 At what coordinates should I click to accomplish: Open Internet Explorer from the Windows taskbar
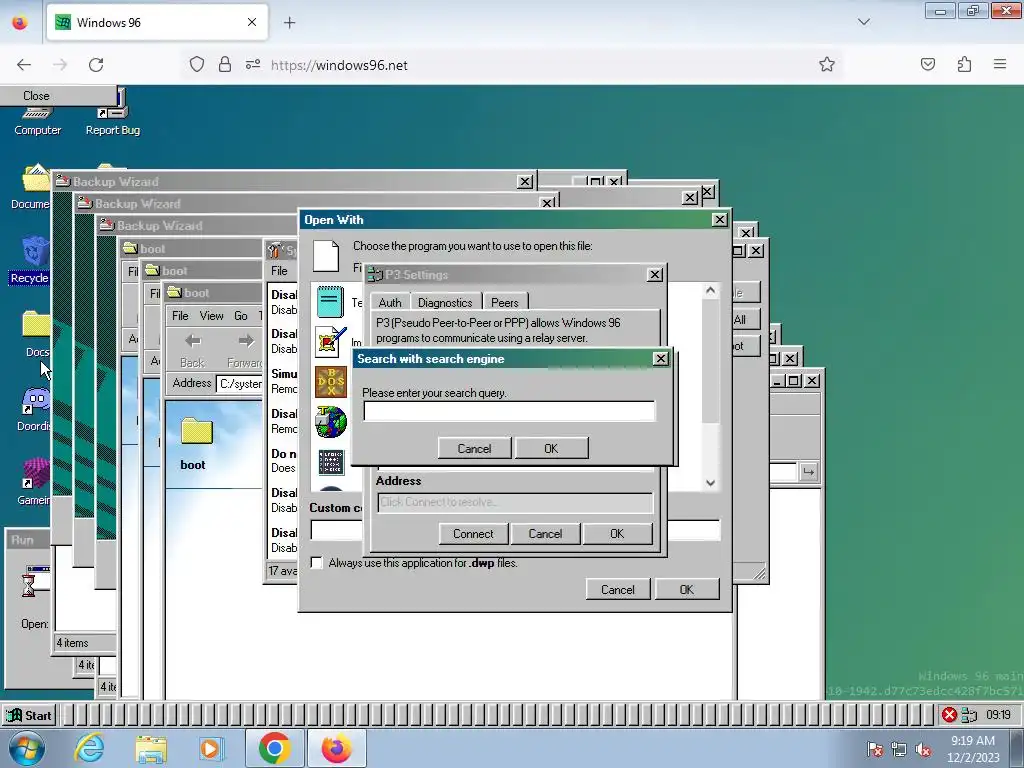89,748
